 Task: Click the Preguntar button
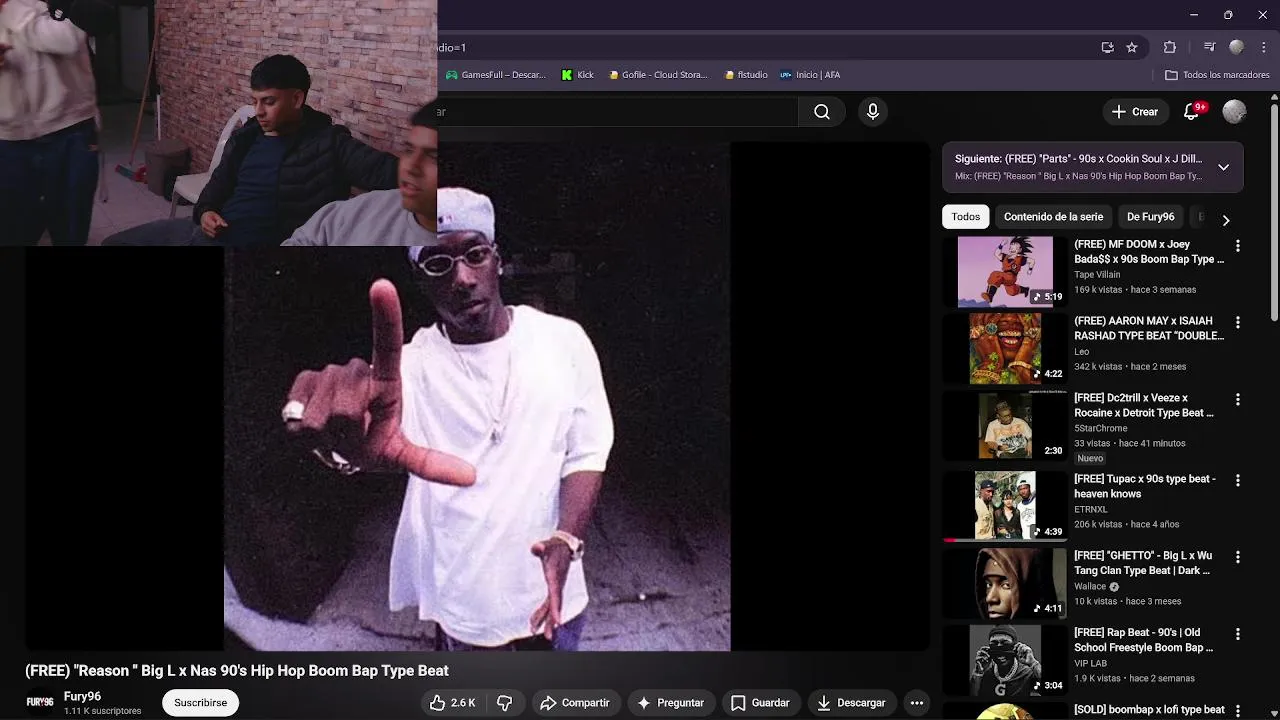coord(671,703)
